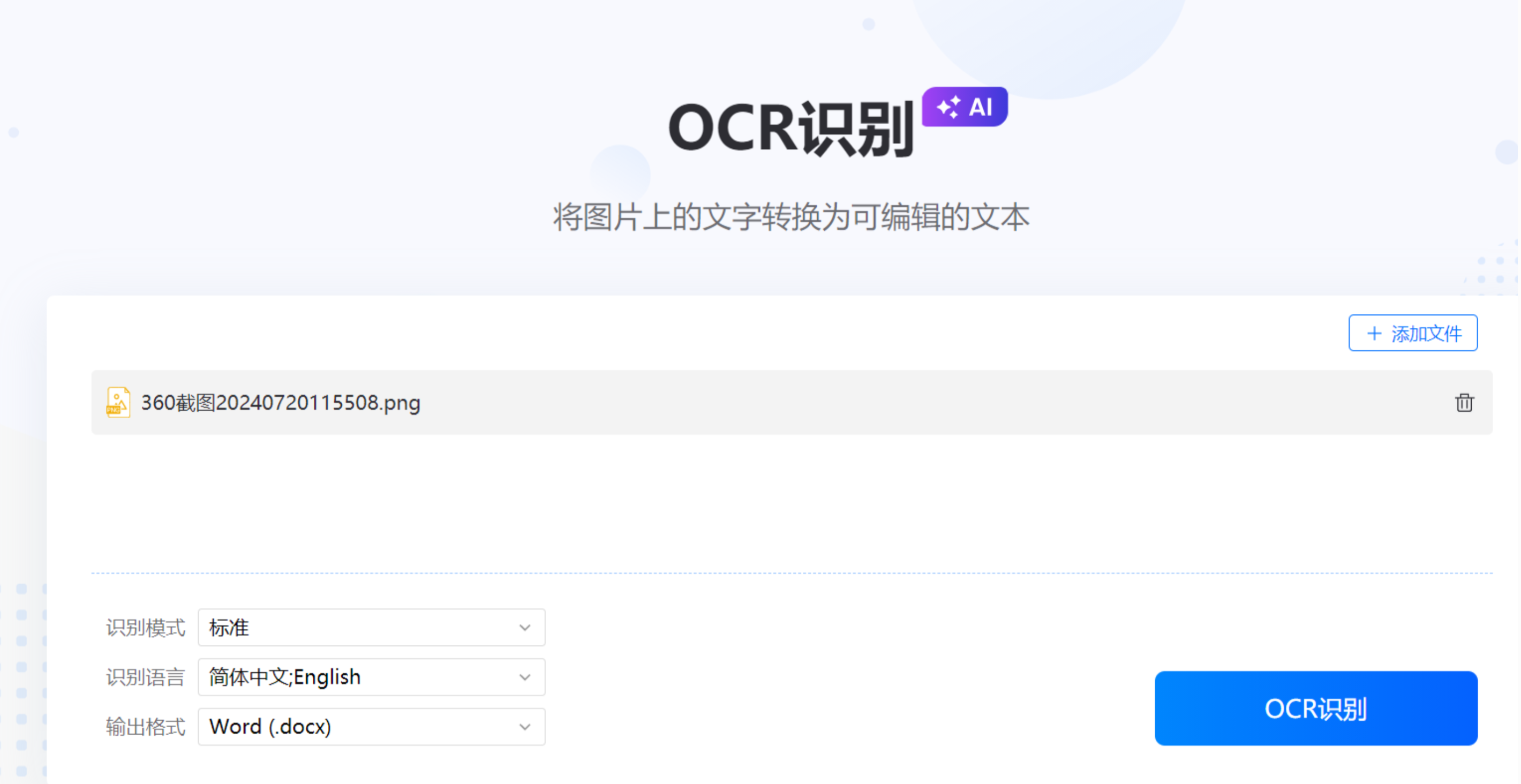Start recognition with the blue OCR识别 button
The image size is (1521, 784).
(1316, 708)
